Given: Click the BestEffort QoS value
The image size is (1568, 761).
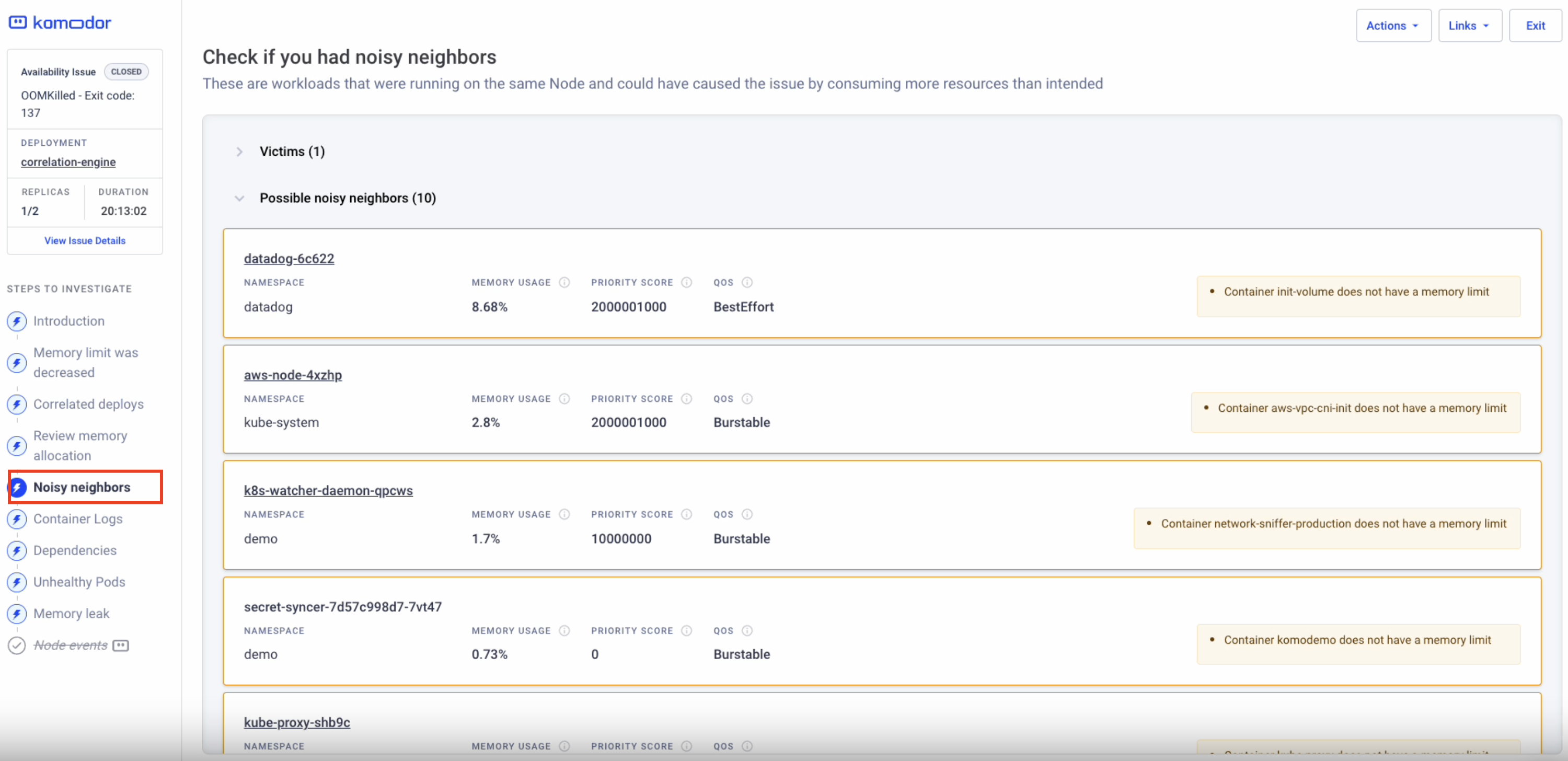Looking at the screenshot, I should (743, 307).
